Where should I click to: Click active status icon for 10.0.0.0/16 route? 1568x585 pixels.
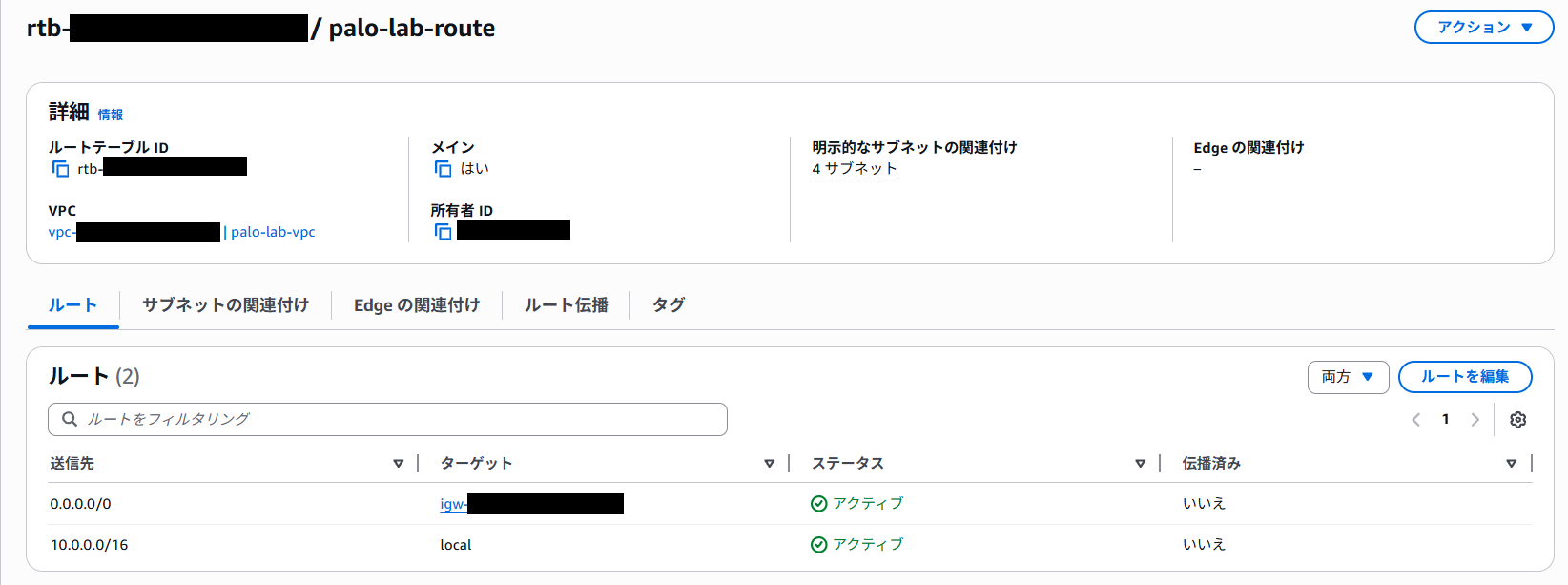point(818,545)
